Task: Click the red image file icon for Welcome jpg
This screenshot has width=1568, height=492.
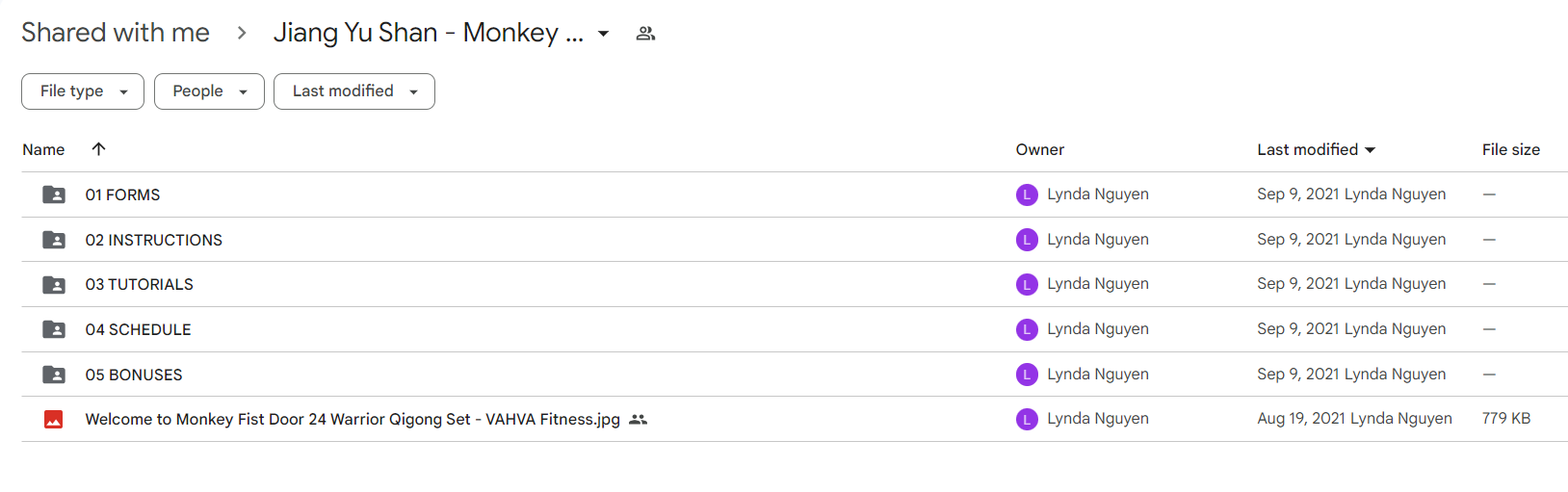Action: (54, 420)
